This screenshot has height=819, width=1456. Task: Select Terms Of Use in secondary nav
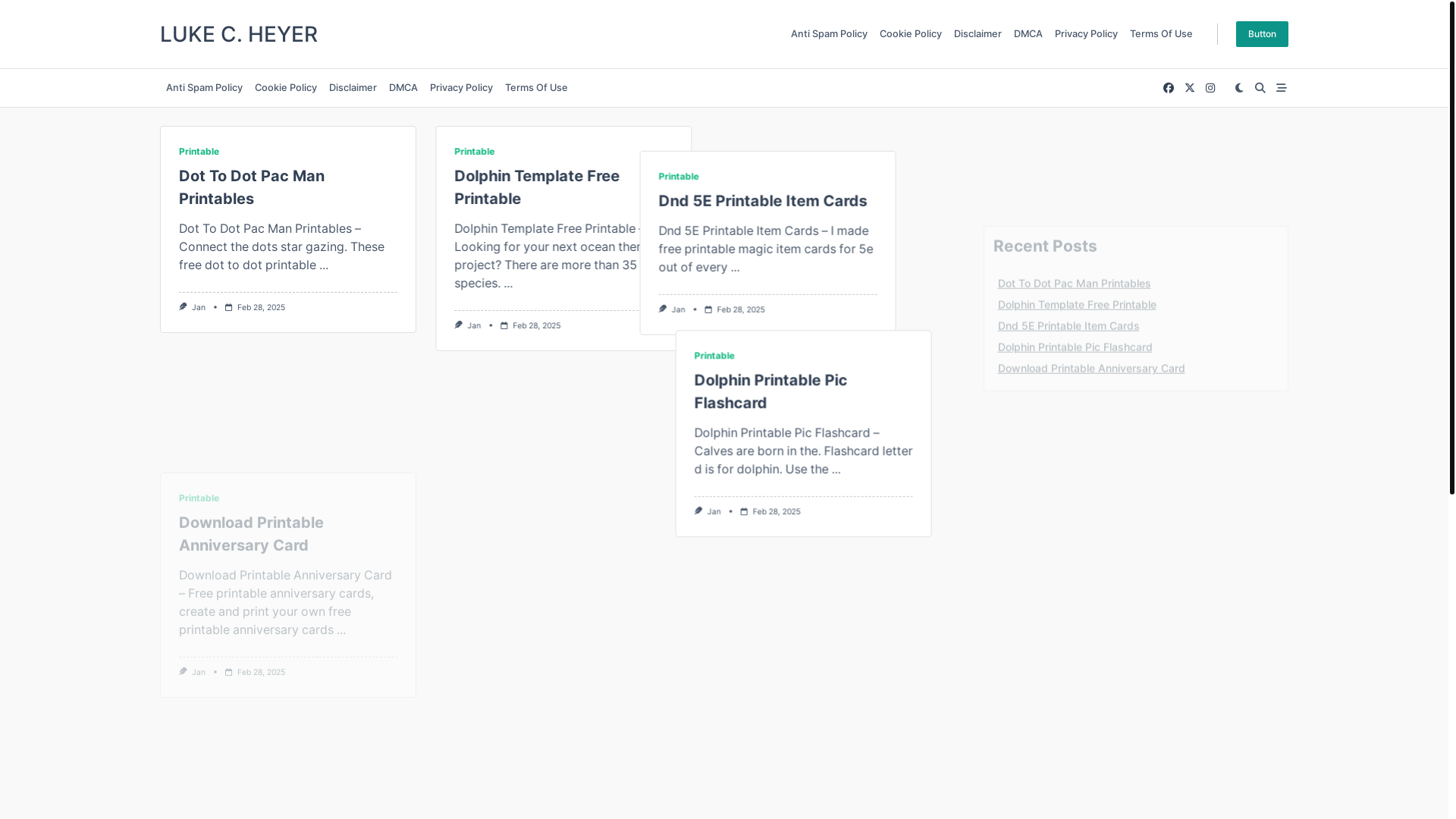[x=536, y=88]
